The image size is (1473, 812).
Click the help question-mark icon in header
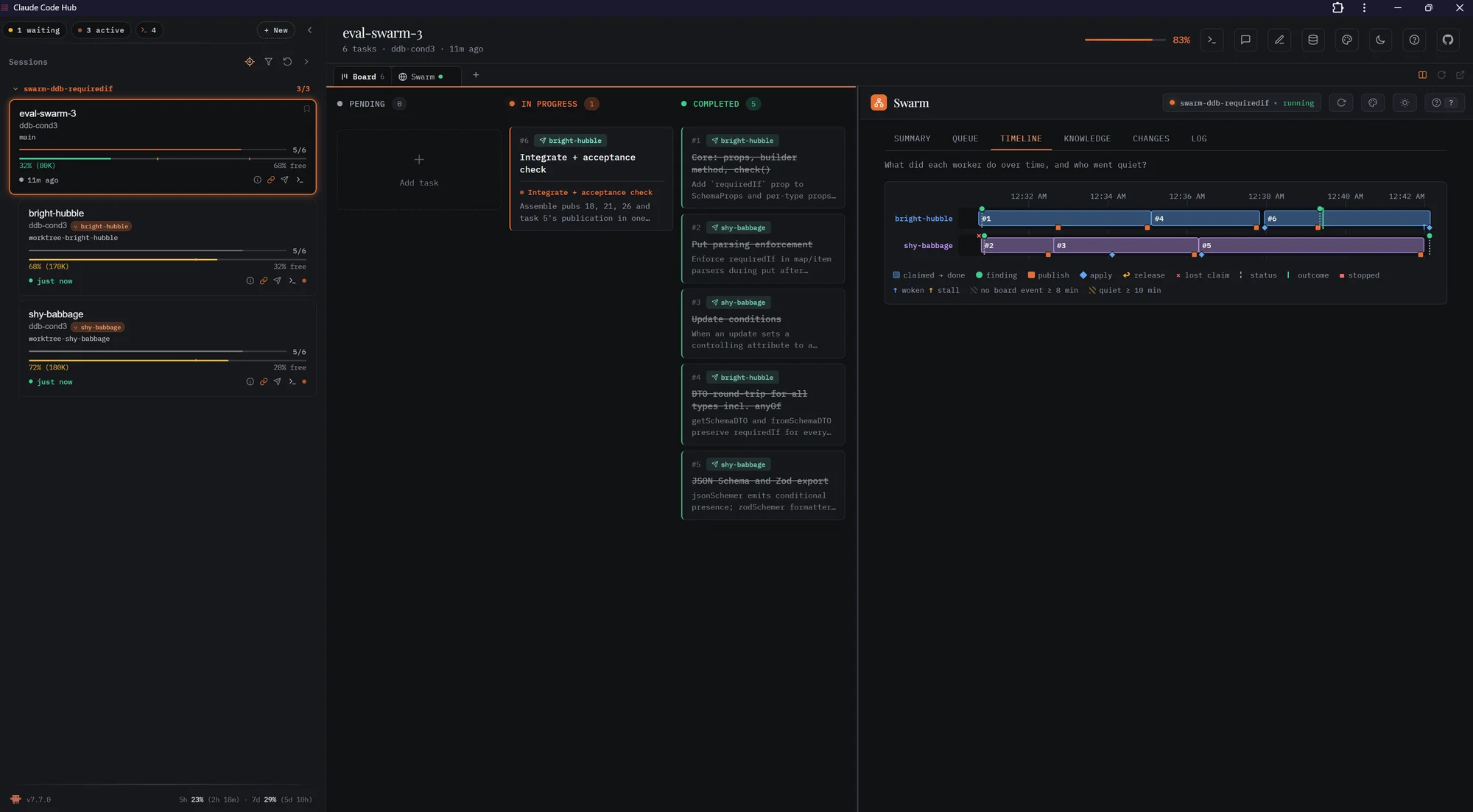click(1414, 40)
